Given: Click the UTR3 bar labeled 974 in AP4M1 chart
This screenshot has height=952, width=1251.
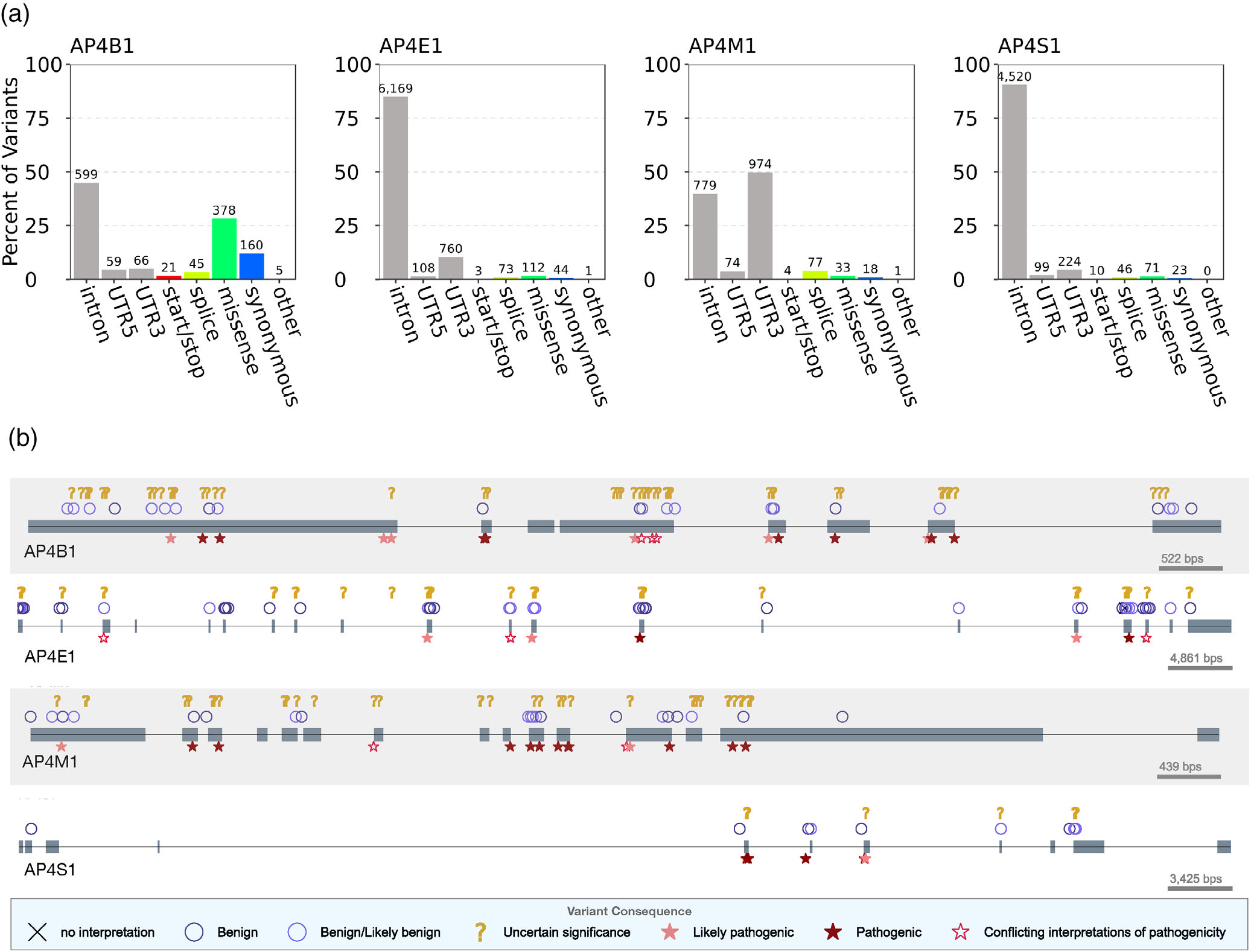Looking at the screenshot, I should coord(760,226).
